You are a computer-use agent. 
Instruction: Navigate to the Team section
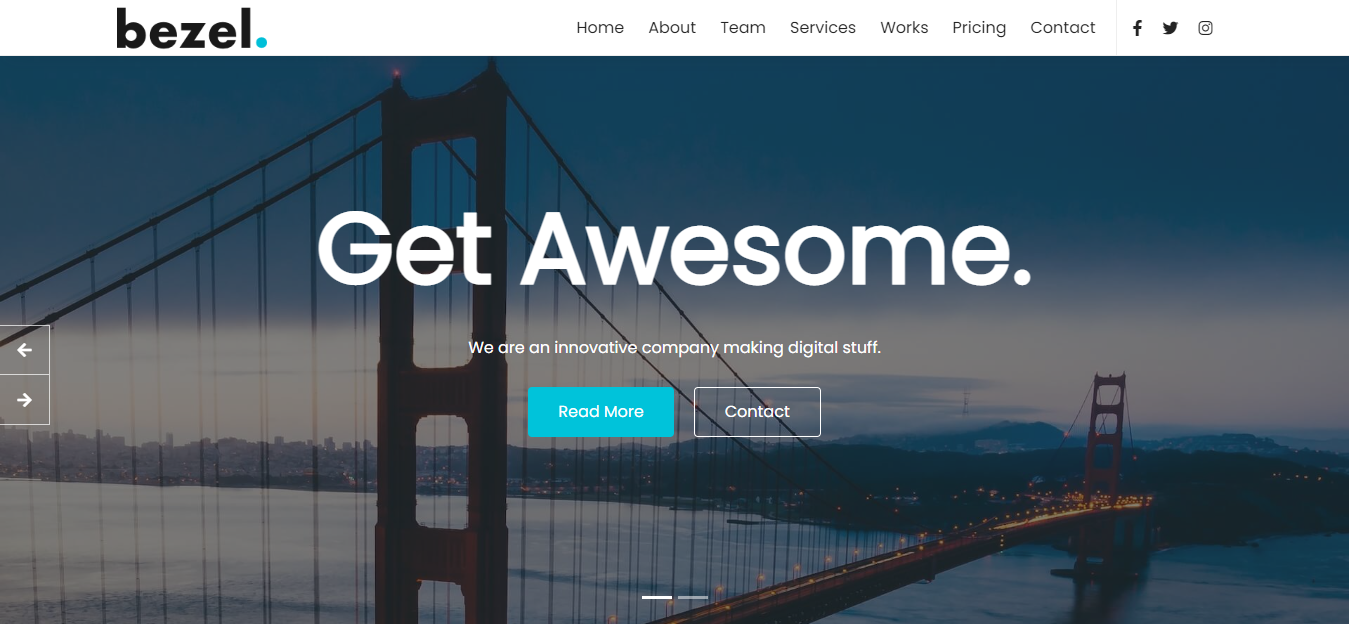point(743,28)
